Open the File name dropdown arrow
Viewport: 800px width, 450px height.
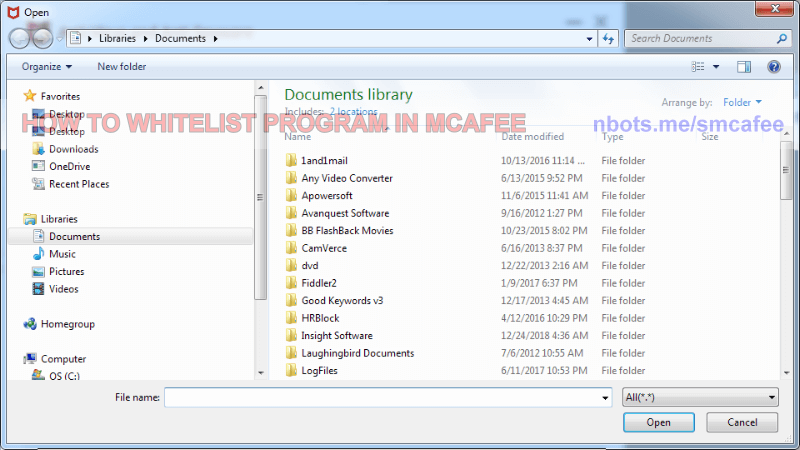tap(605, 397)
